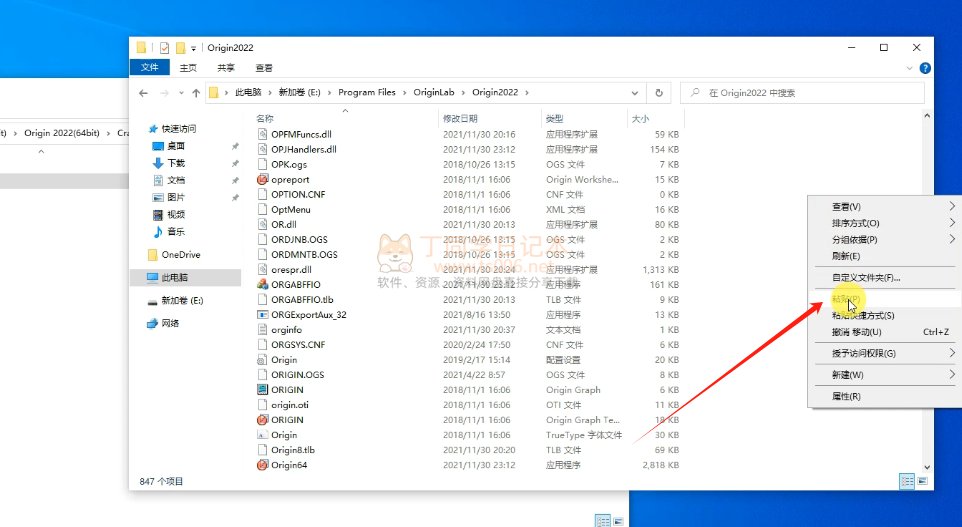
Task: Choose Undo Move in context menu
Action: (885, 333)
